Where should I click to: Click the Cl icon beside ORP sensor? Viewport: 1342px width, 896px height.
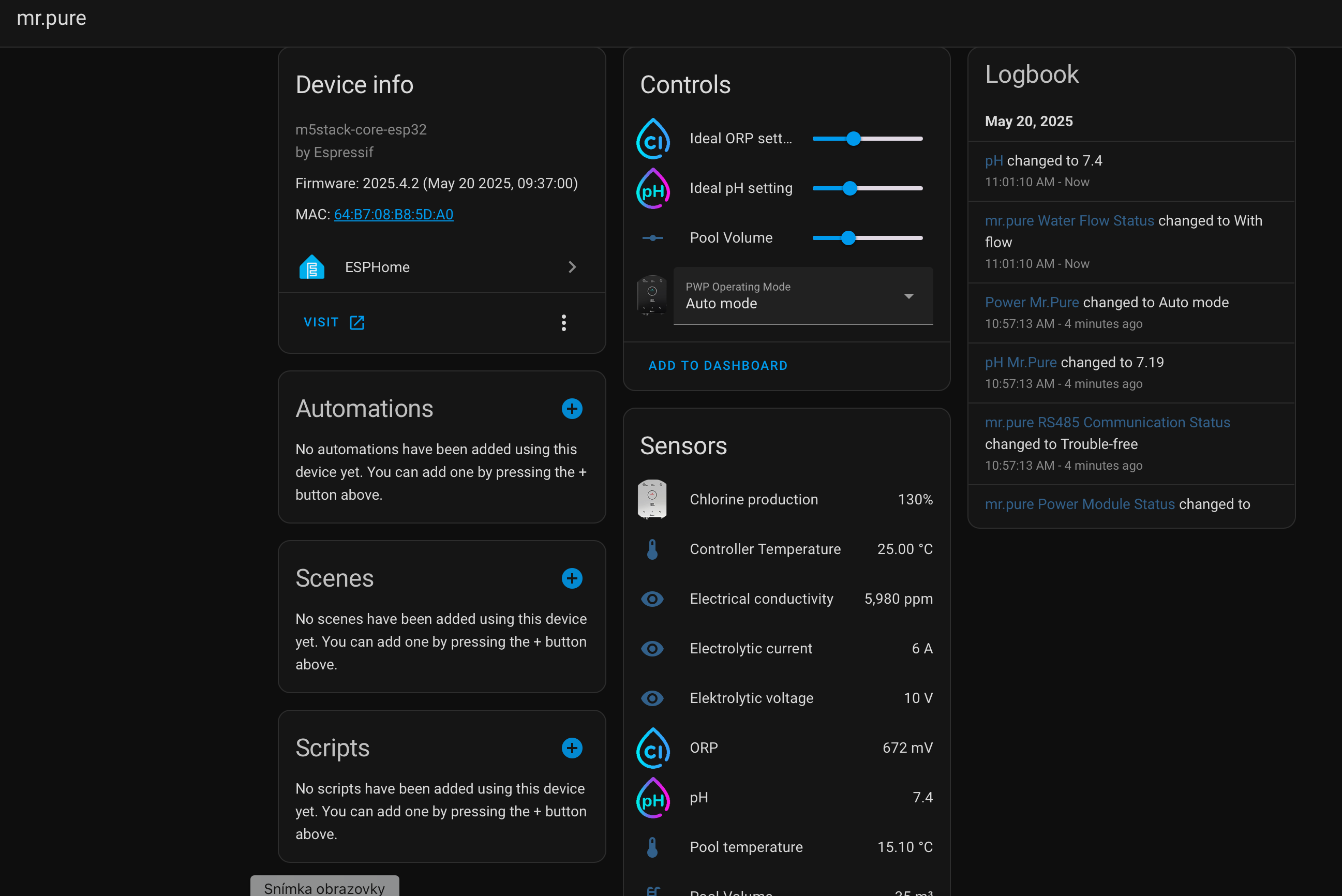(x=652, y=748)
